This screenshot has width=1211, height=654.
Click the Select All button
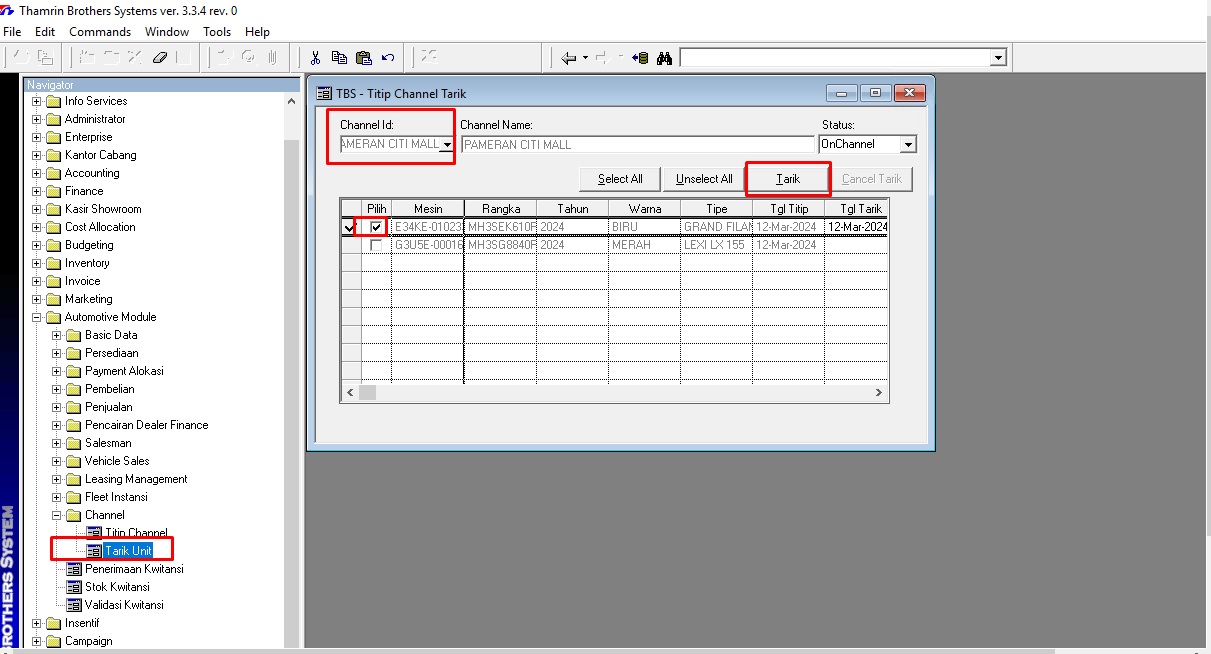coord(620,179)
